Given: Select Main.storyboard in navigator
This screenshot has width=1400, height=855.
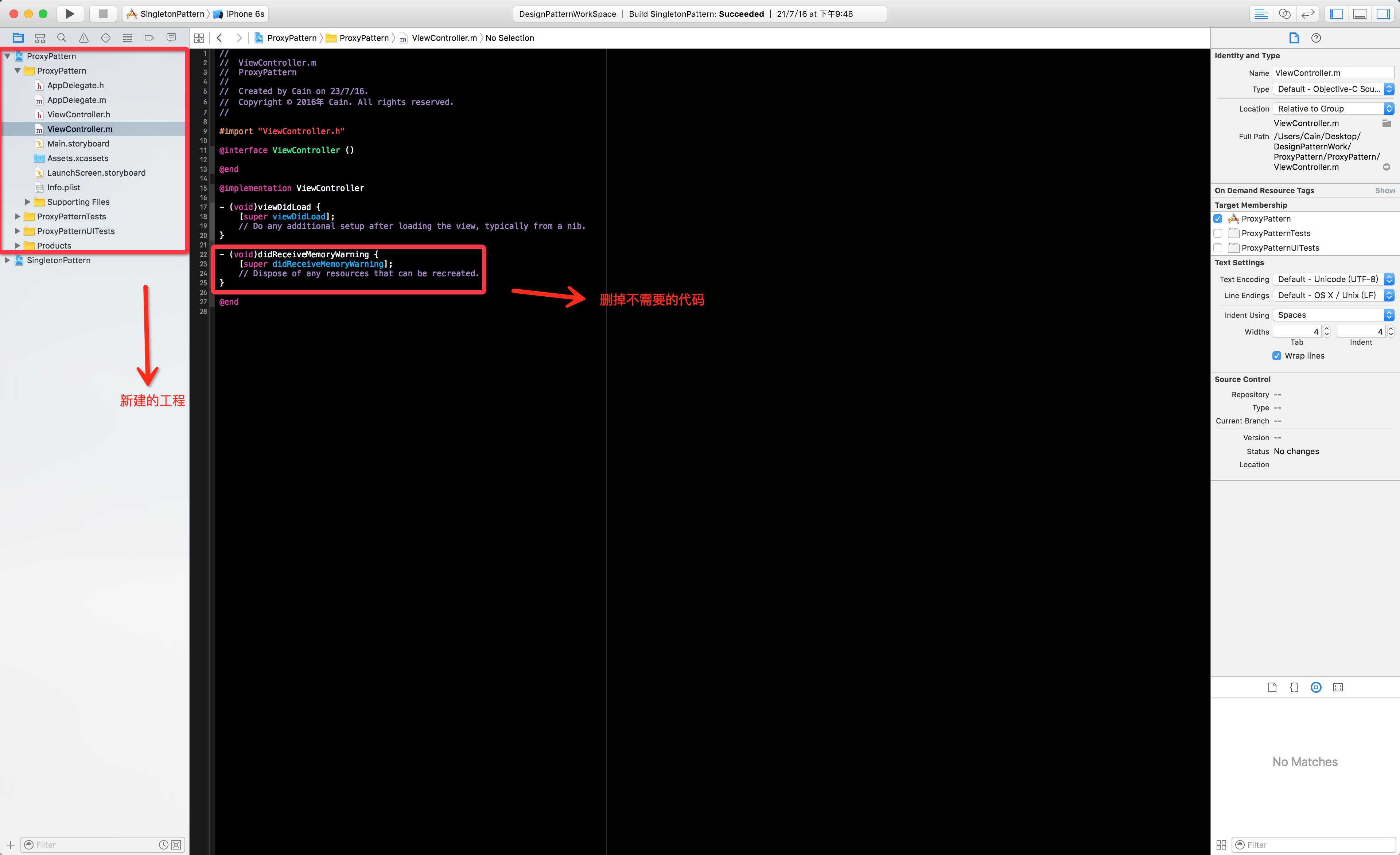Looking at the screenshot, I should tap(78, 144).
